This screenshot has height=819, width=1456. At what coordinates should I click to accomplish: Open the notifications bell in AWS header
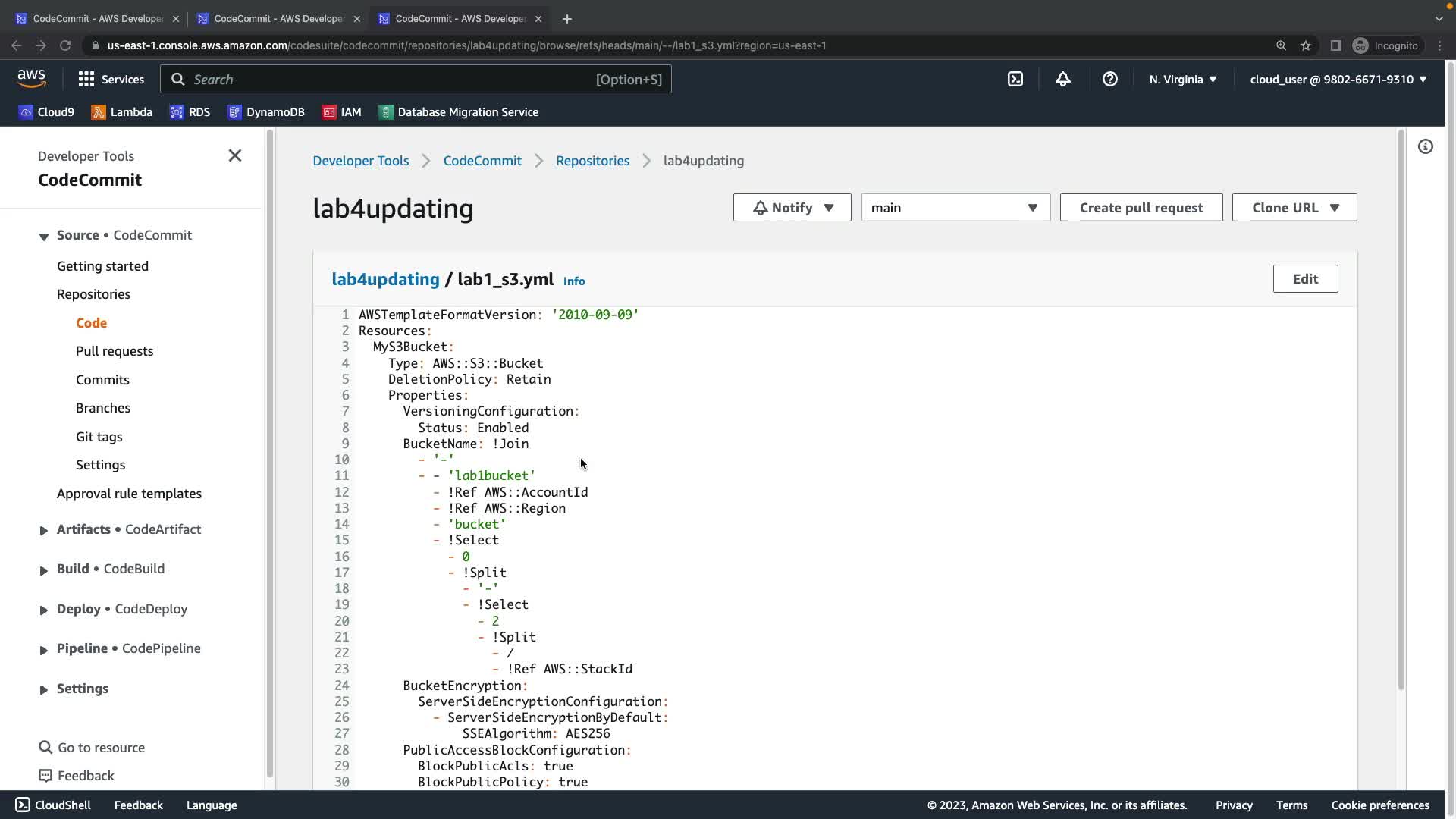coord(1062,79)
